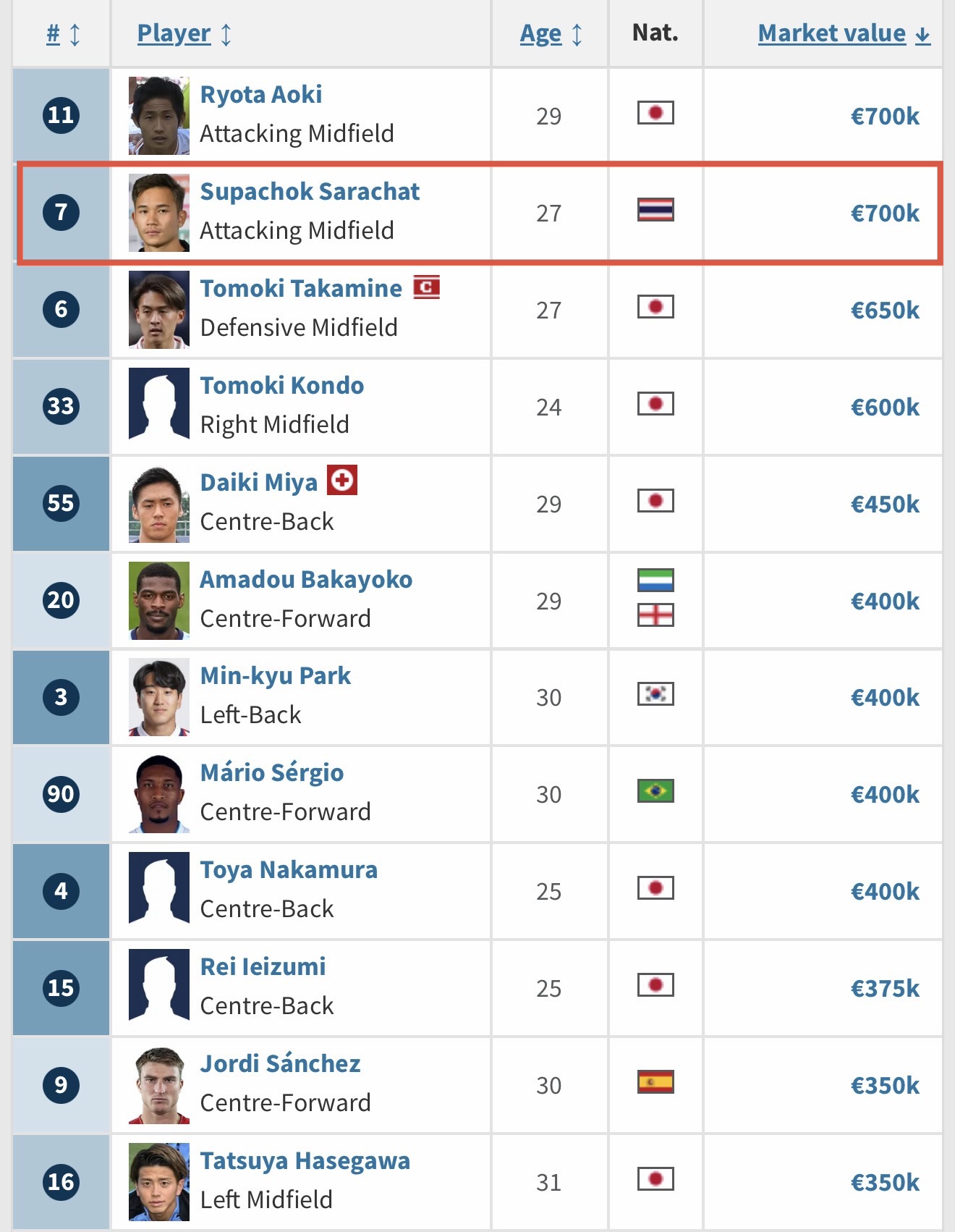Image resolution: width=955 pixels, height=1232 pixels.
Task: Open Tatsuya Hasegawa's player profile link
Action: tap(305, 1161)
